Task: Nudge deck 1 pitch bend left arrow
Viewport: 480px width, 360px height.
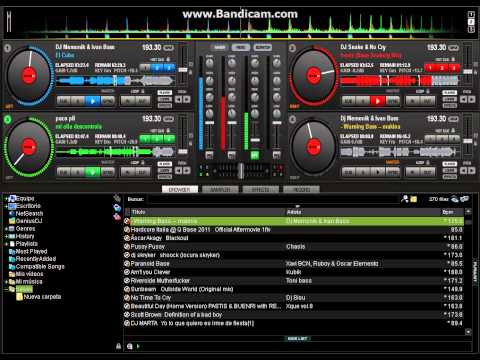Action: click(x=179, y=99)
